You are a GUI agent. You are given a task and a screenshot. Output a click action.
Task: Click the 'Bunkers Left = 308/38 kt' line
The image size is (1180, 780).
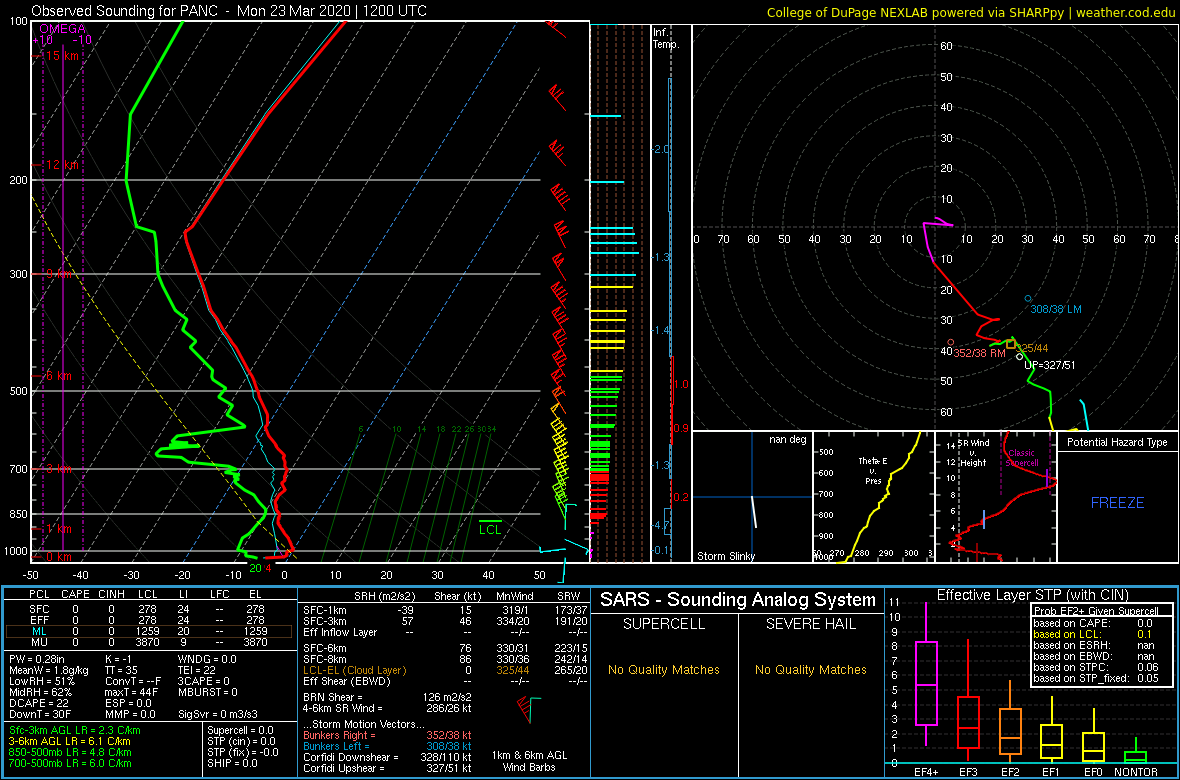pos(388,746)
